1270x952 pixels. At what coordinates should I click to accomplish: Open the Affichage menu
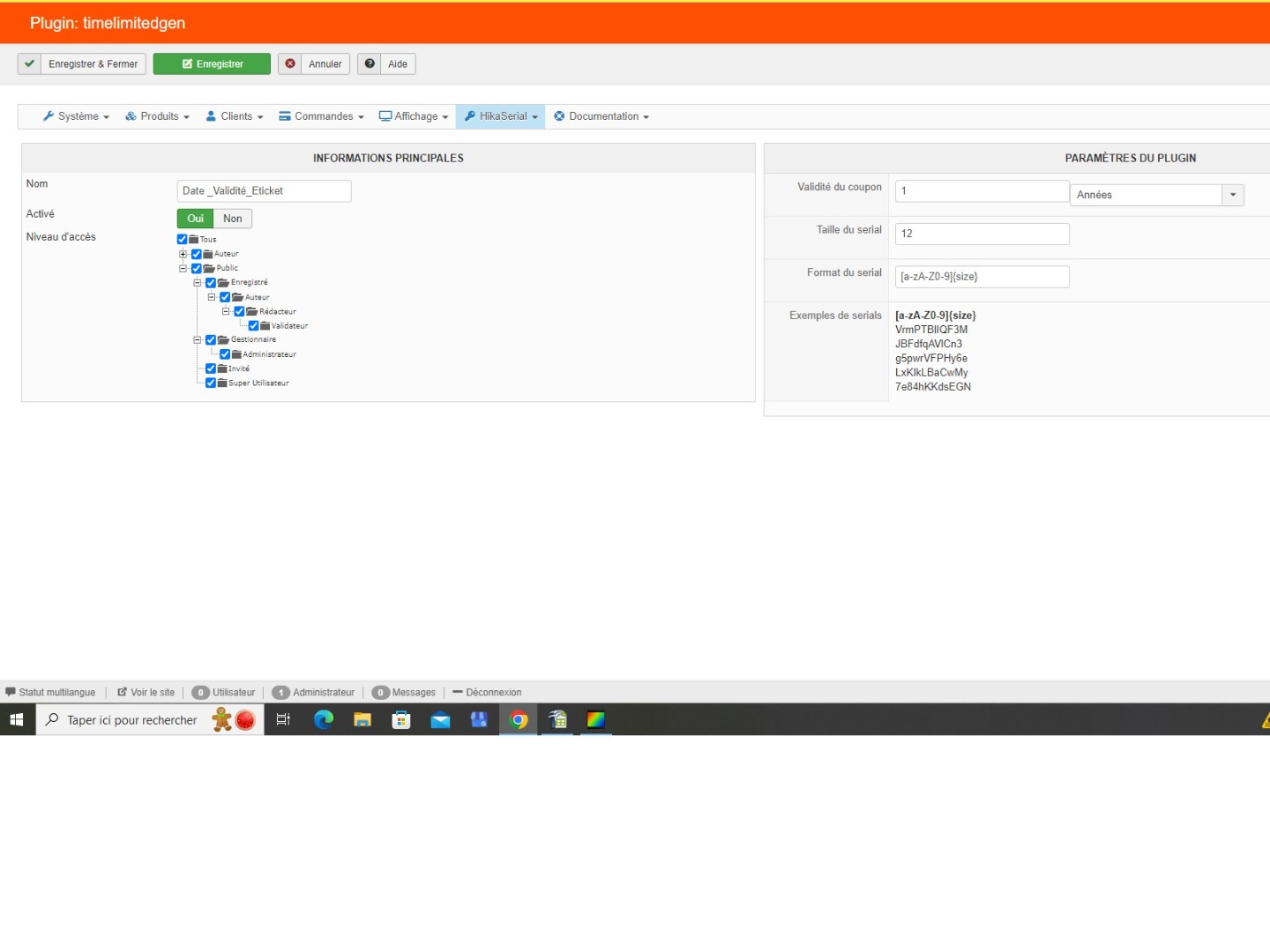click(414, 116)
